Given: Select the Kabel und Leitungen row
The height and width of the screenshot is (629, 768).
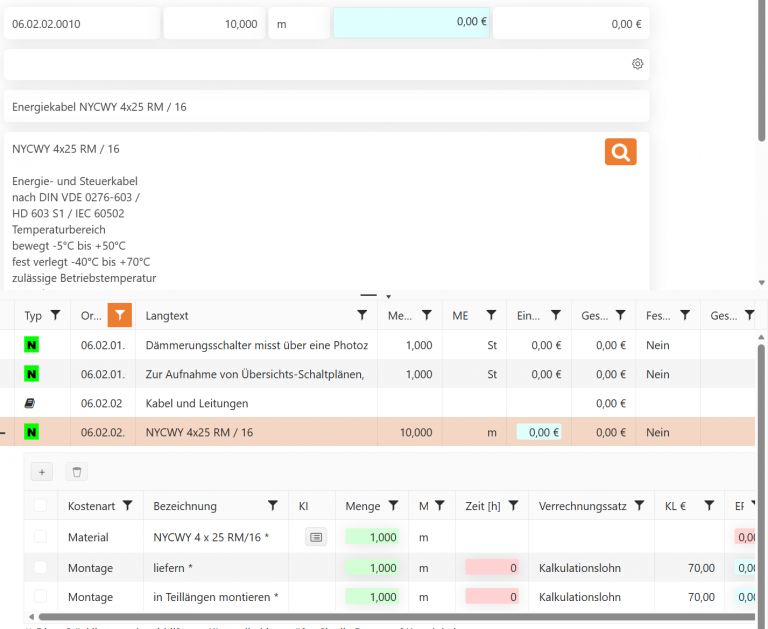Looking at the screenshot, I should tap(250, 403).
